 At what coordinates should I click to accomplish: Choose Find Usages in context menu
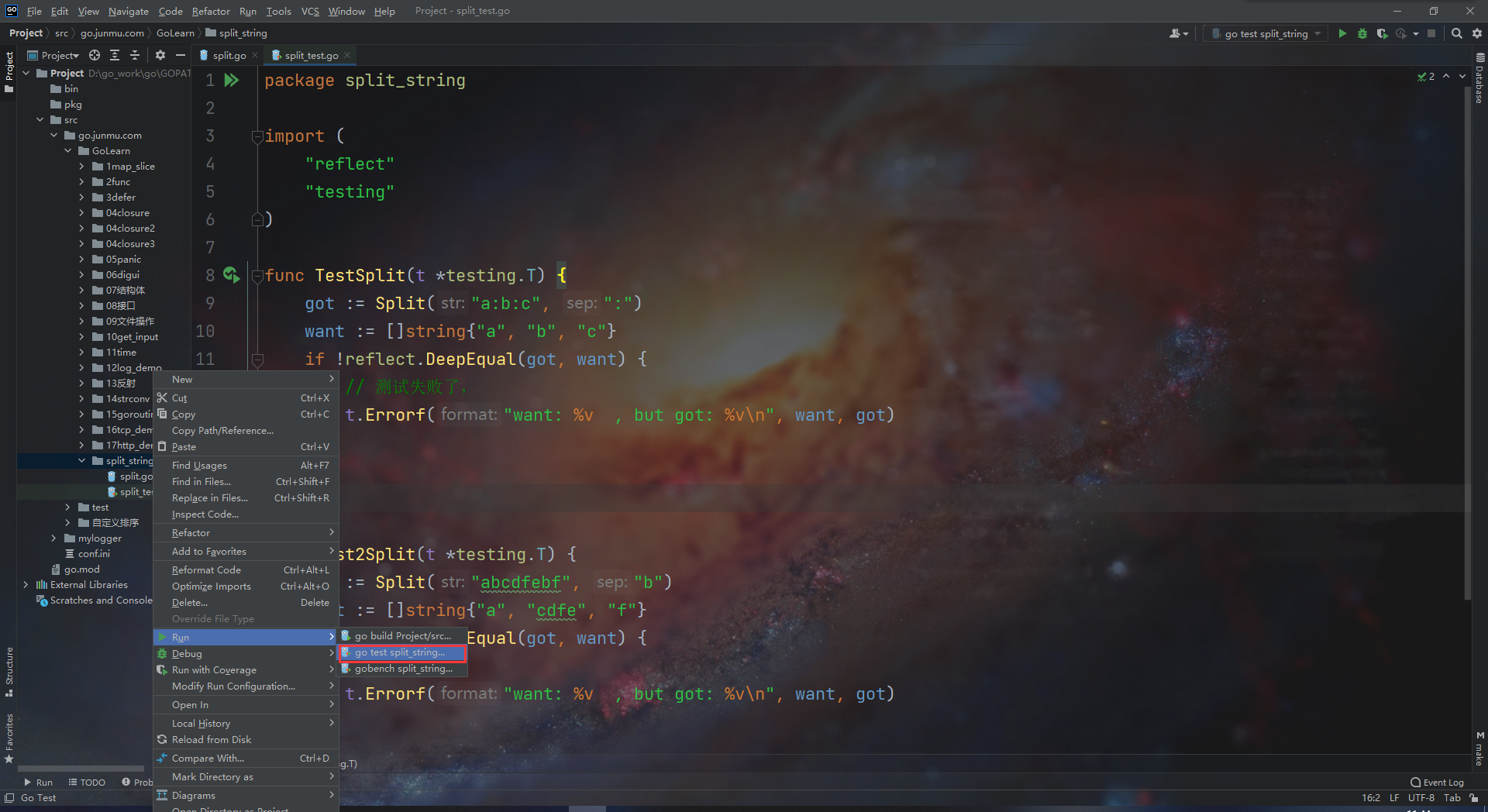[246, 465]
